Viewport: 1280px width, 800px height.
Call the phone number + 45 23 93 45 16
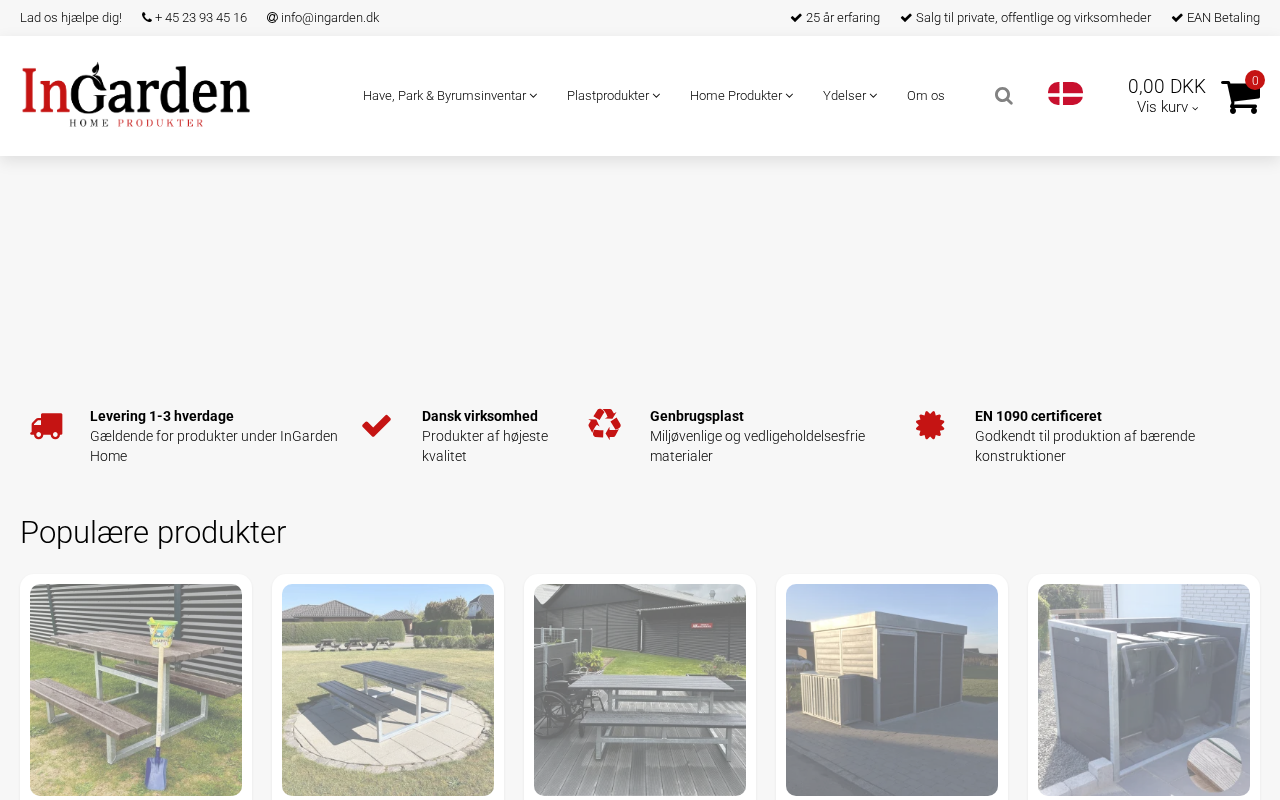194,18
